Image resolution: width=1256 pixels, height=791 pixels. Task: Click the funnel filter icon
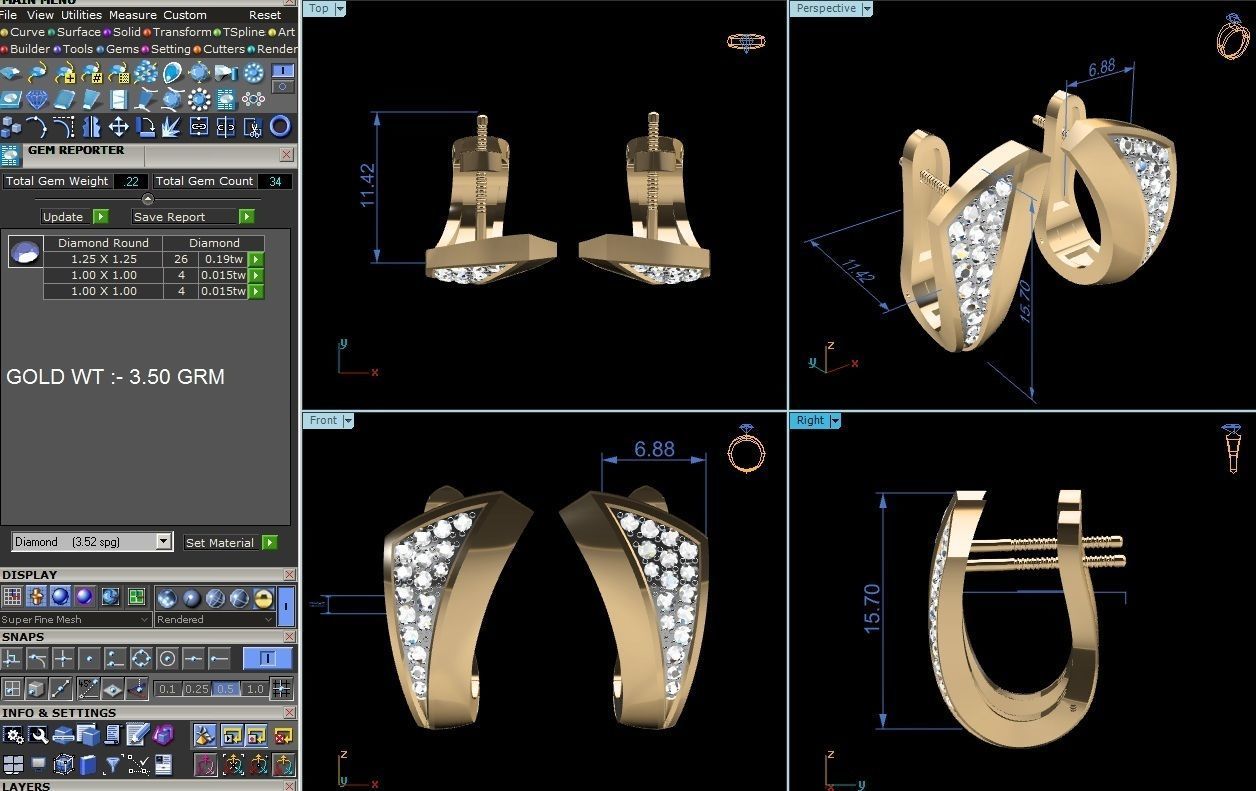pos(112,765)
